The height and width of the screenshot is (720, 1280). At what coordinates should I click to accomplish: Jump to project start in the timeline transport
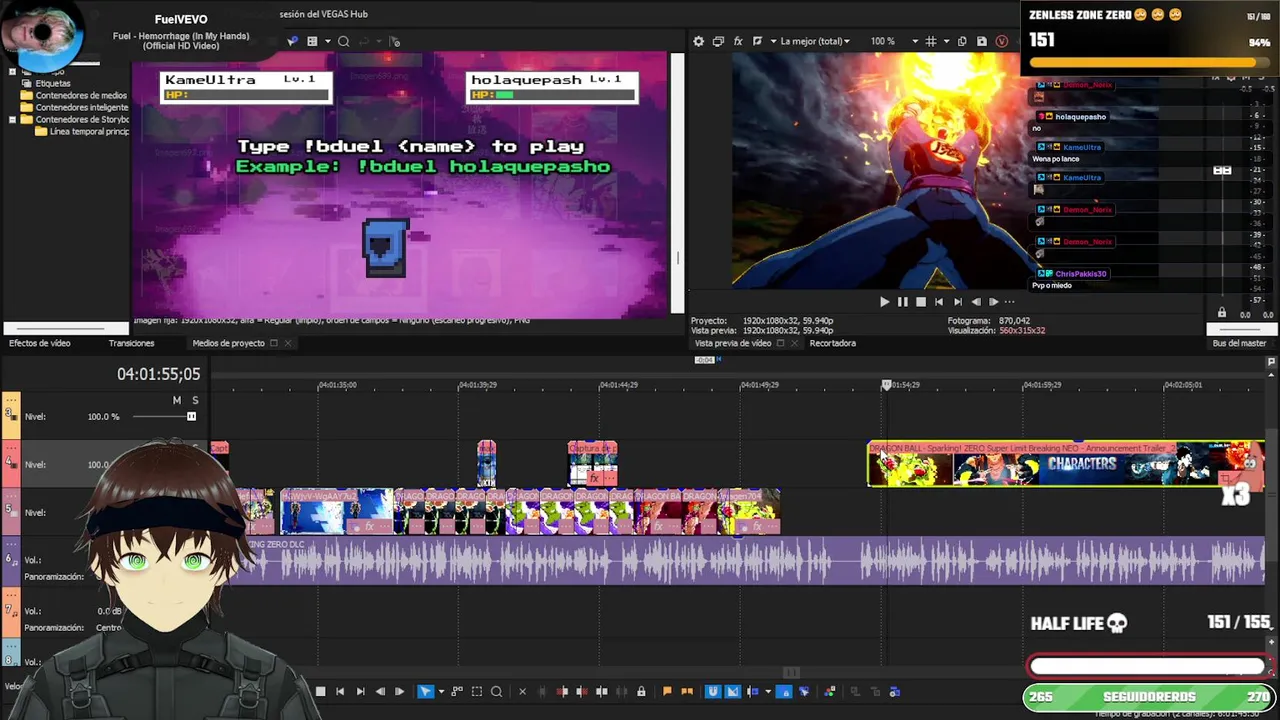(340, 691)
